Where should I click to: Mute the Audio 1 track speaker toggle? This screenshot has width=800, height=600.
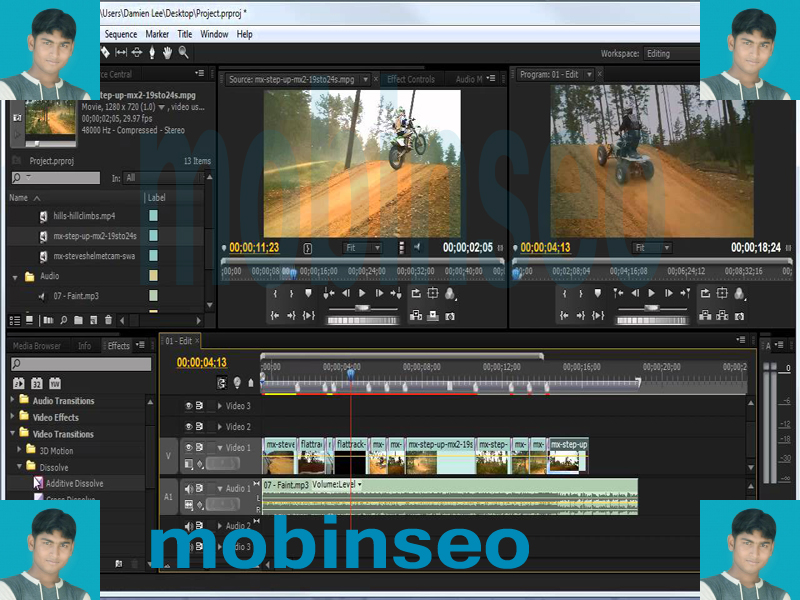pos(188,488)
